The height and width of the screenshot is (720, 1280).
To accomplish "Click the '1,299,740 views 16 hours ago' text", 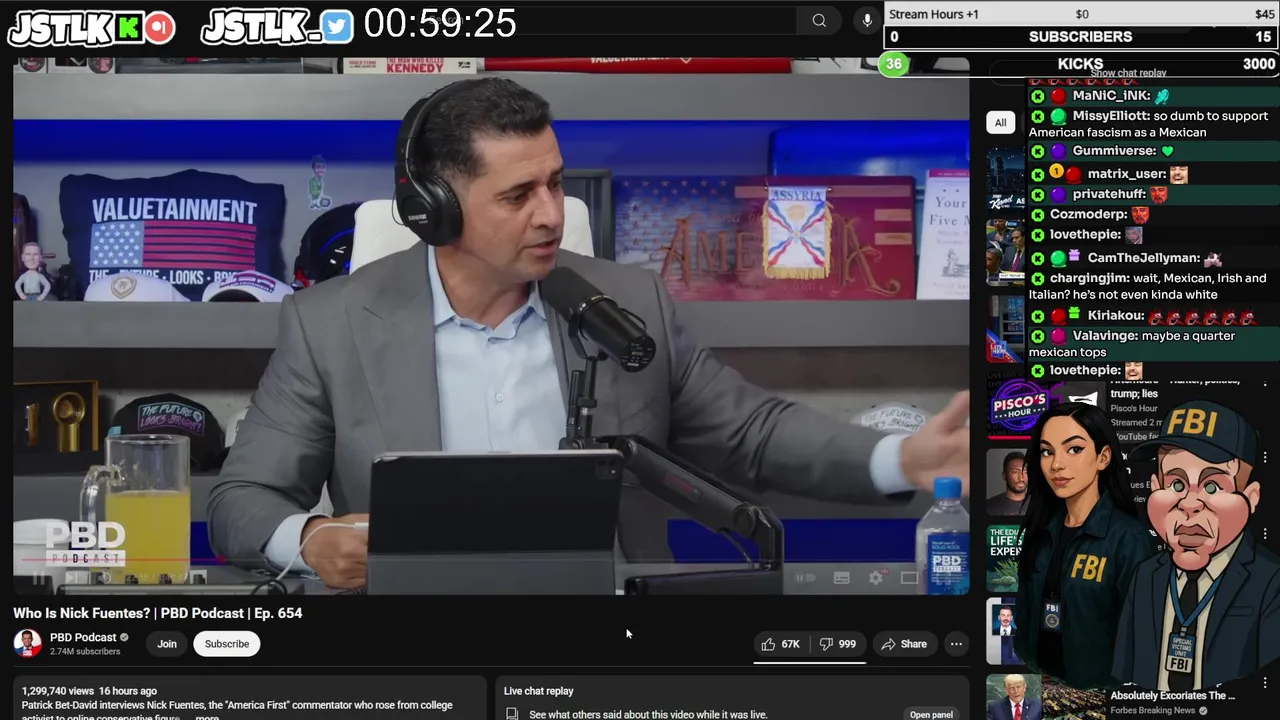I will pos(89,691).
